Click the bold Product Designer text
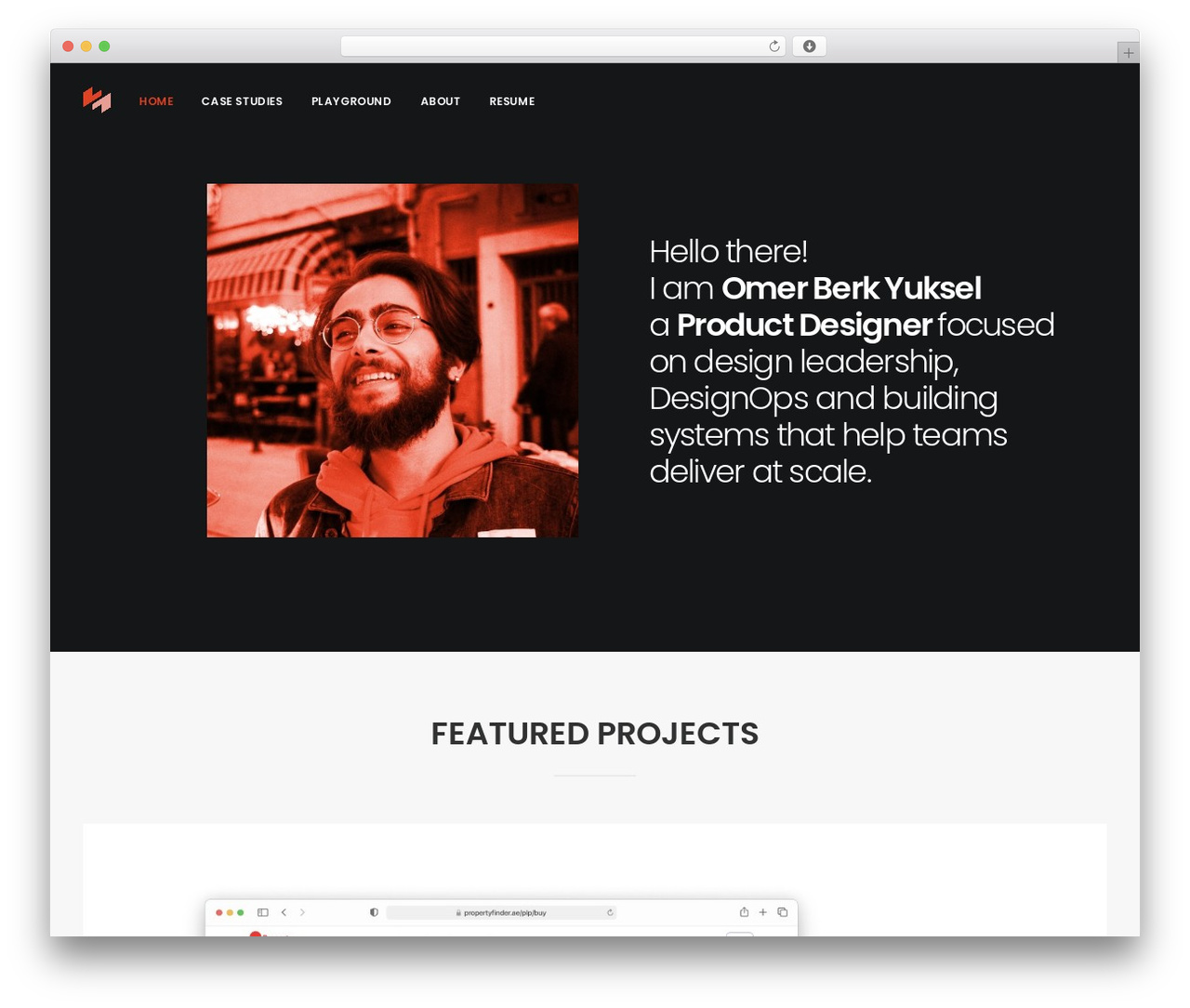 [804, 325]
